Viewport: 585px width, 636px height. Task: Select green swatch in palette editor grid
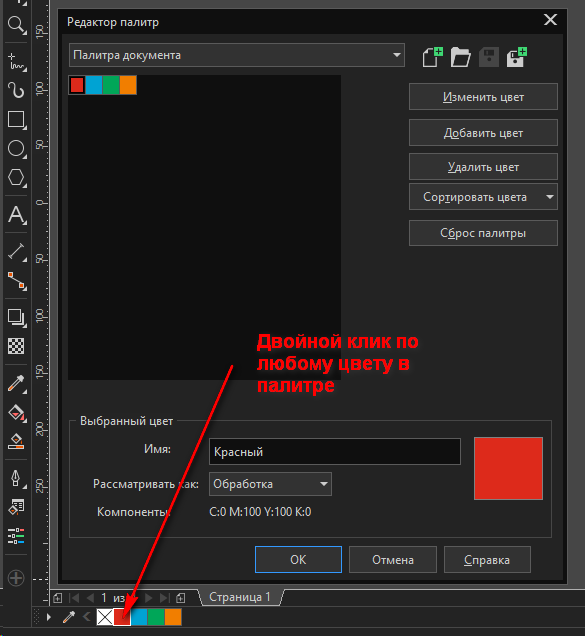click(111, 85)
